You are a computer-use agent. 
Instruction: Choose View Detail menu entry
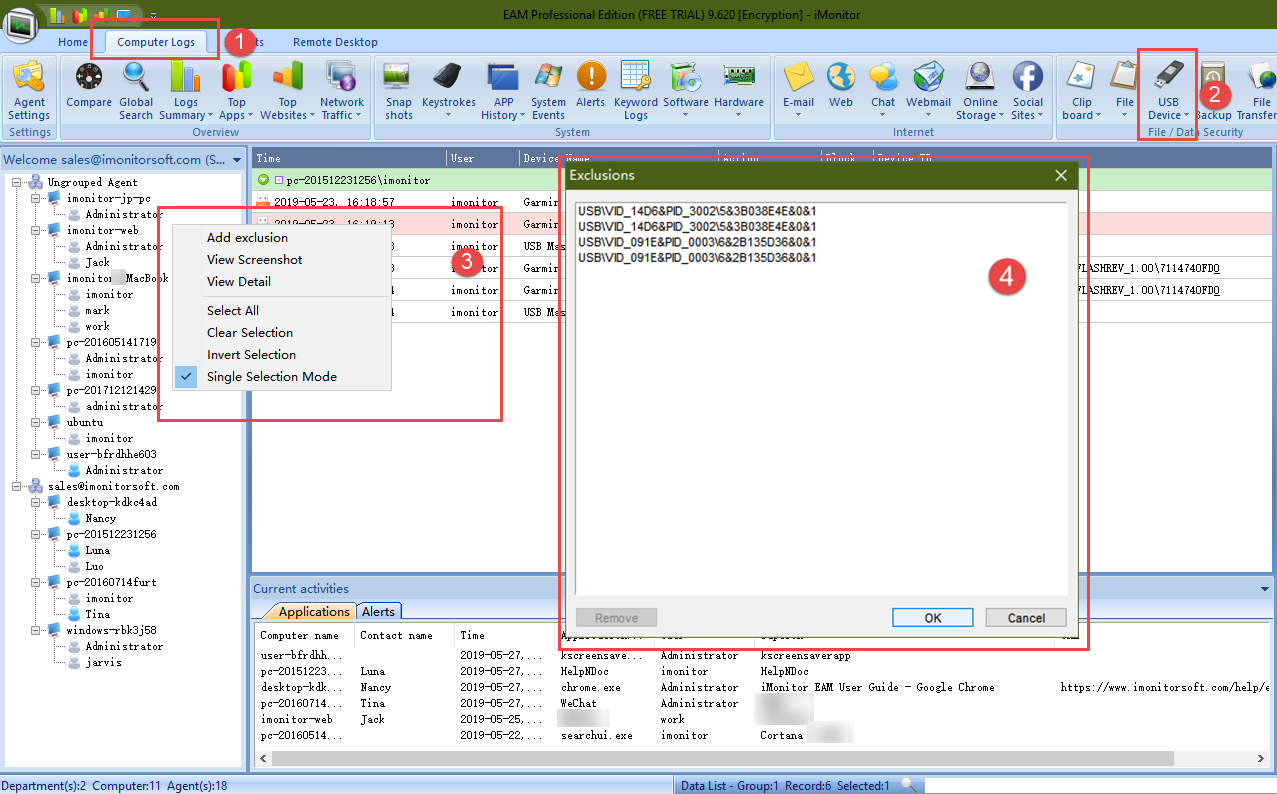(280, 282)
